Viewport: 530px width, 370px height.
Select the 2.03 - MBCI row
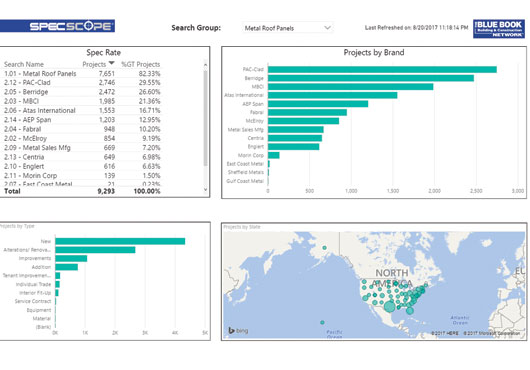[82, 101]
